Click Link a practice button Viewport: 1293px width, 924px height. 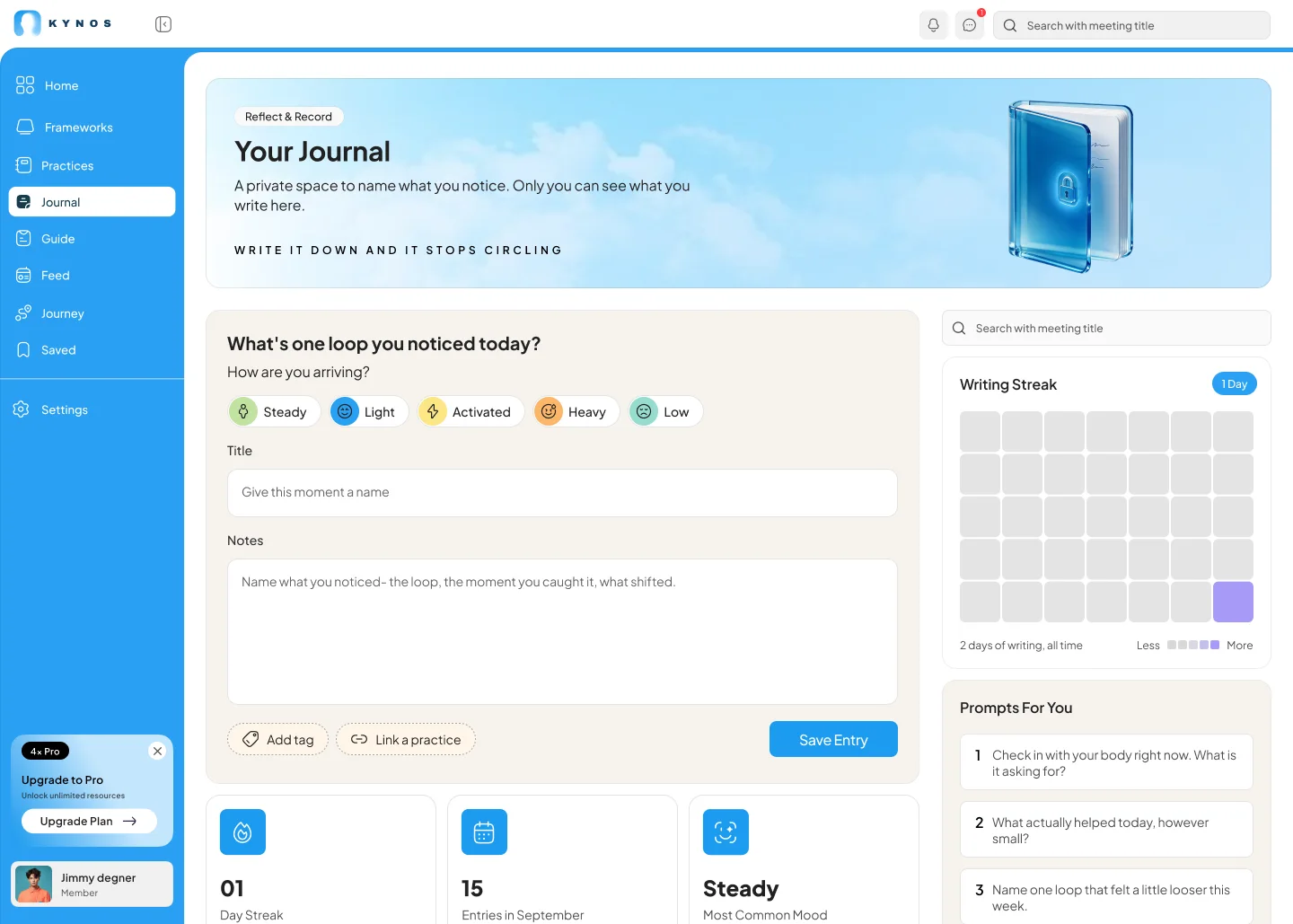[x=406, y=740]
